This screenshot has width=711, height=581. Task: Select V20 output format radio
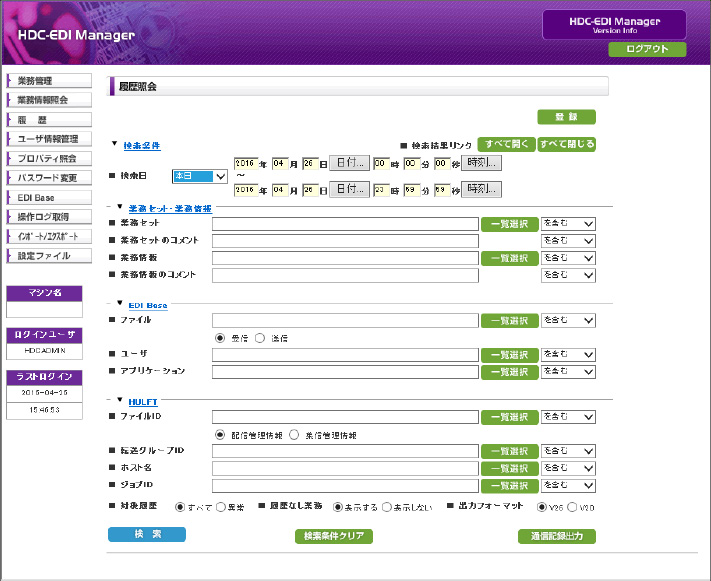[572, 507]
